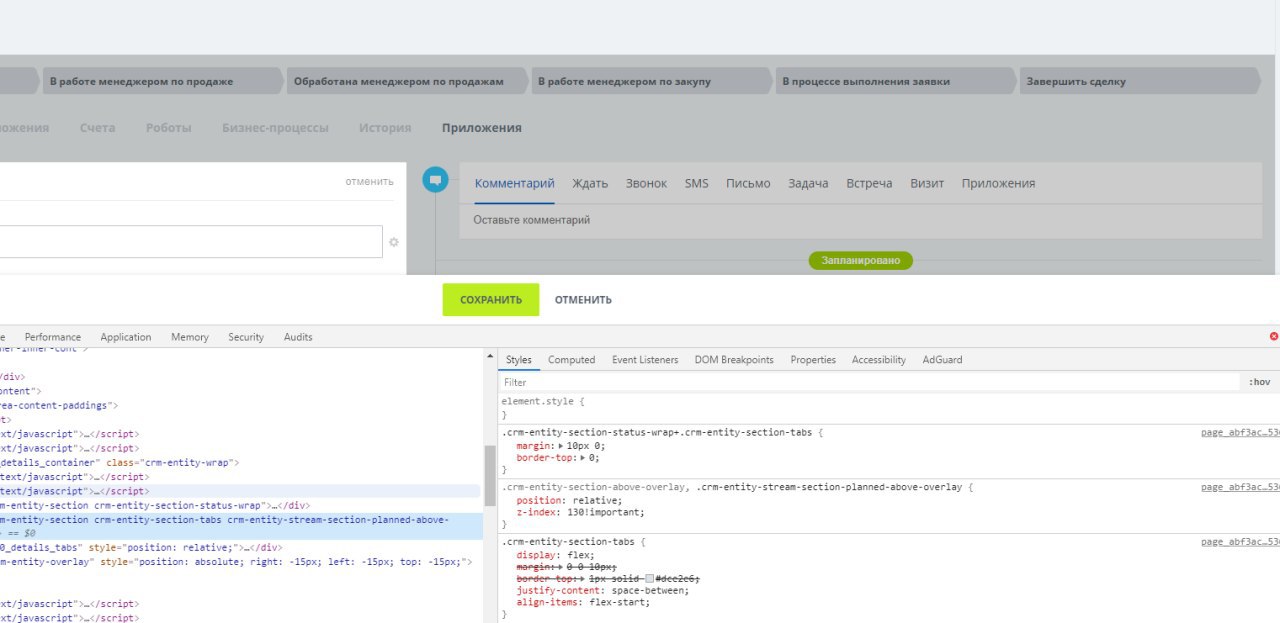The height and width of the screenshot is (623, 1280).
Task: Click the green Запланировано label
Action: click(860, 261)
